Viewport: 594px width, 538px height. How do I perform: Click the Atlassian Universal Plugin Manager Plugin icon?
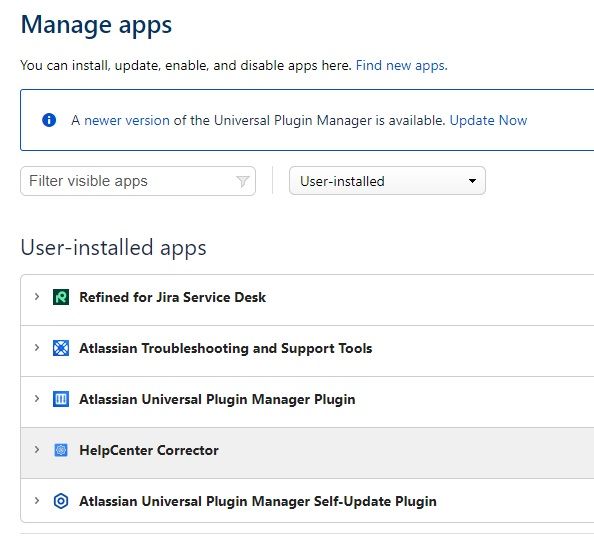(61, 399)
